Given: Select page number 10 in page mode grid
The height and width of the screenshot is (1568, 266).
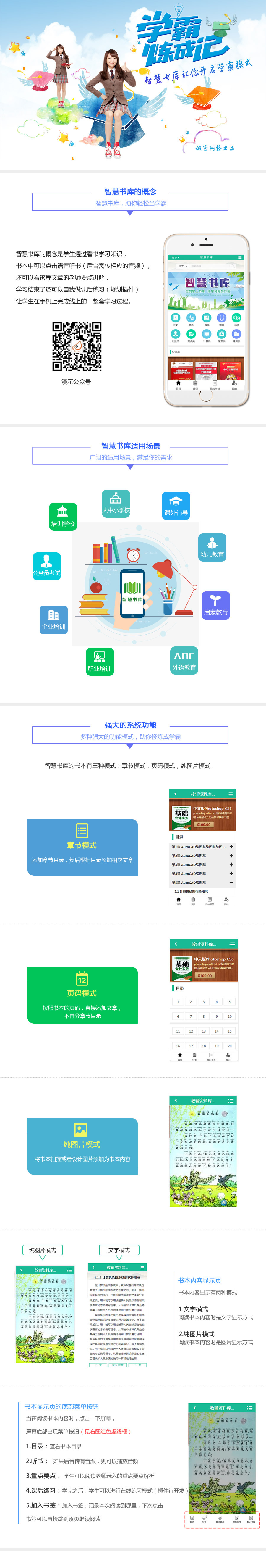Looking at the screenshot, I should pos(229,1016).
